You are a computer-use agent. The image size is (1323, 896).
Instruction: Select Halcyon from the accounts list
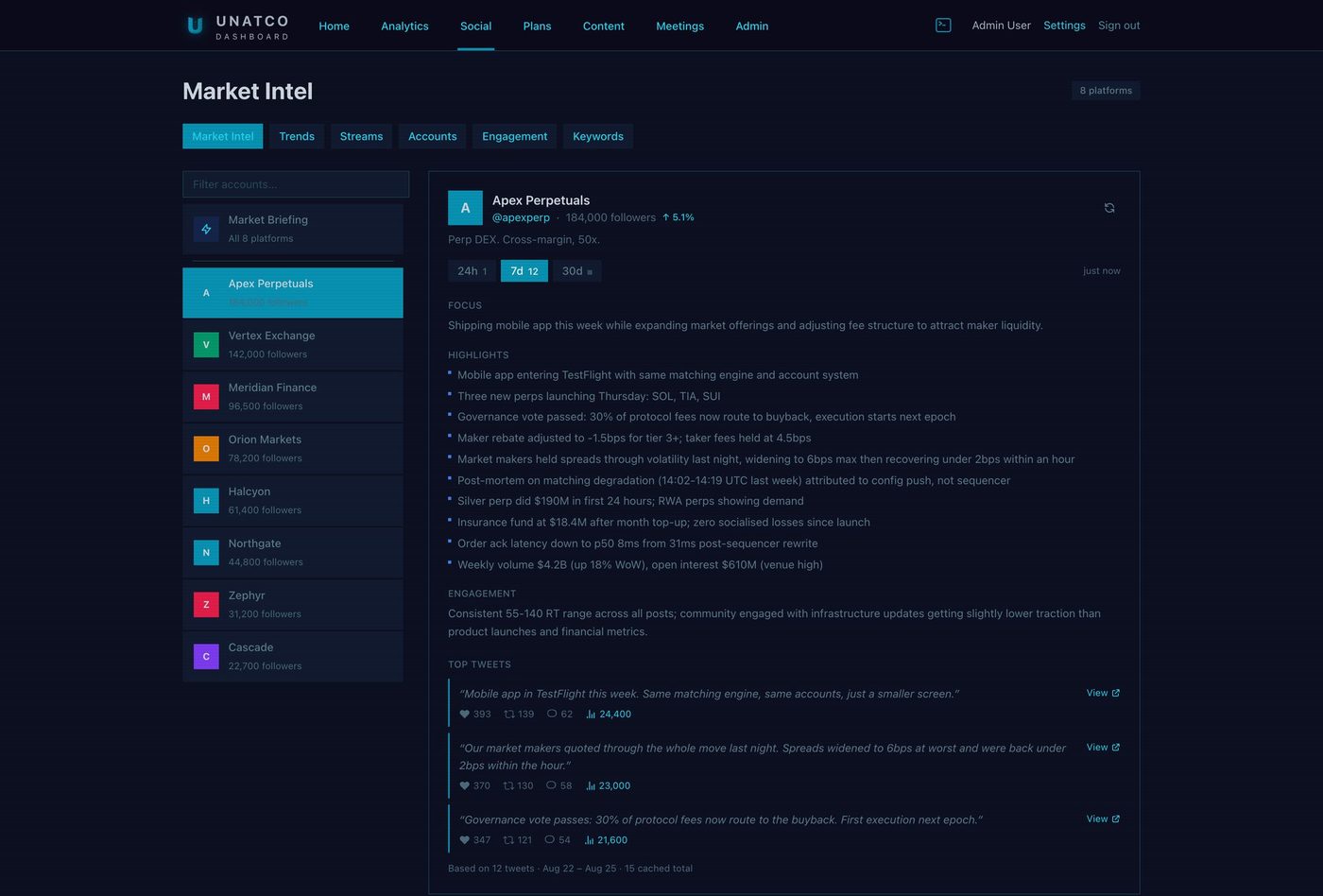coord(293,501)
